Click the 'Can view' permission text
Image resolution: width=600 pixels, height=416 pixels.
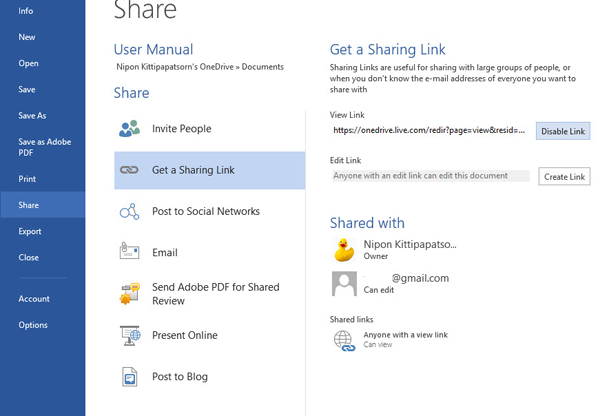[x=378, y=344]
